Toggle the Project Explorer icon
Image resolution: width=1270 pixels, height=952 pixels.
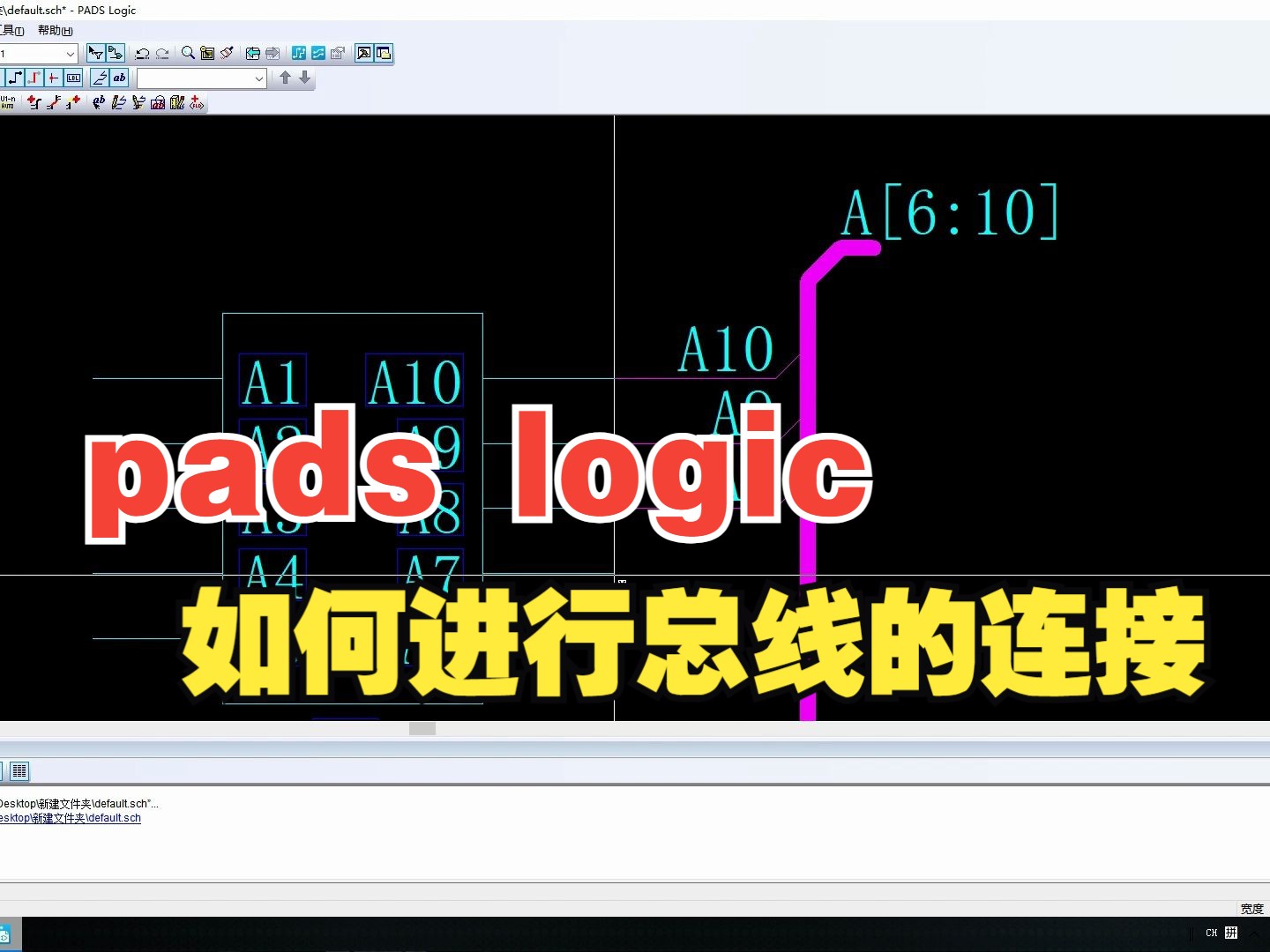coord(383,54)
